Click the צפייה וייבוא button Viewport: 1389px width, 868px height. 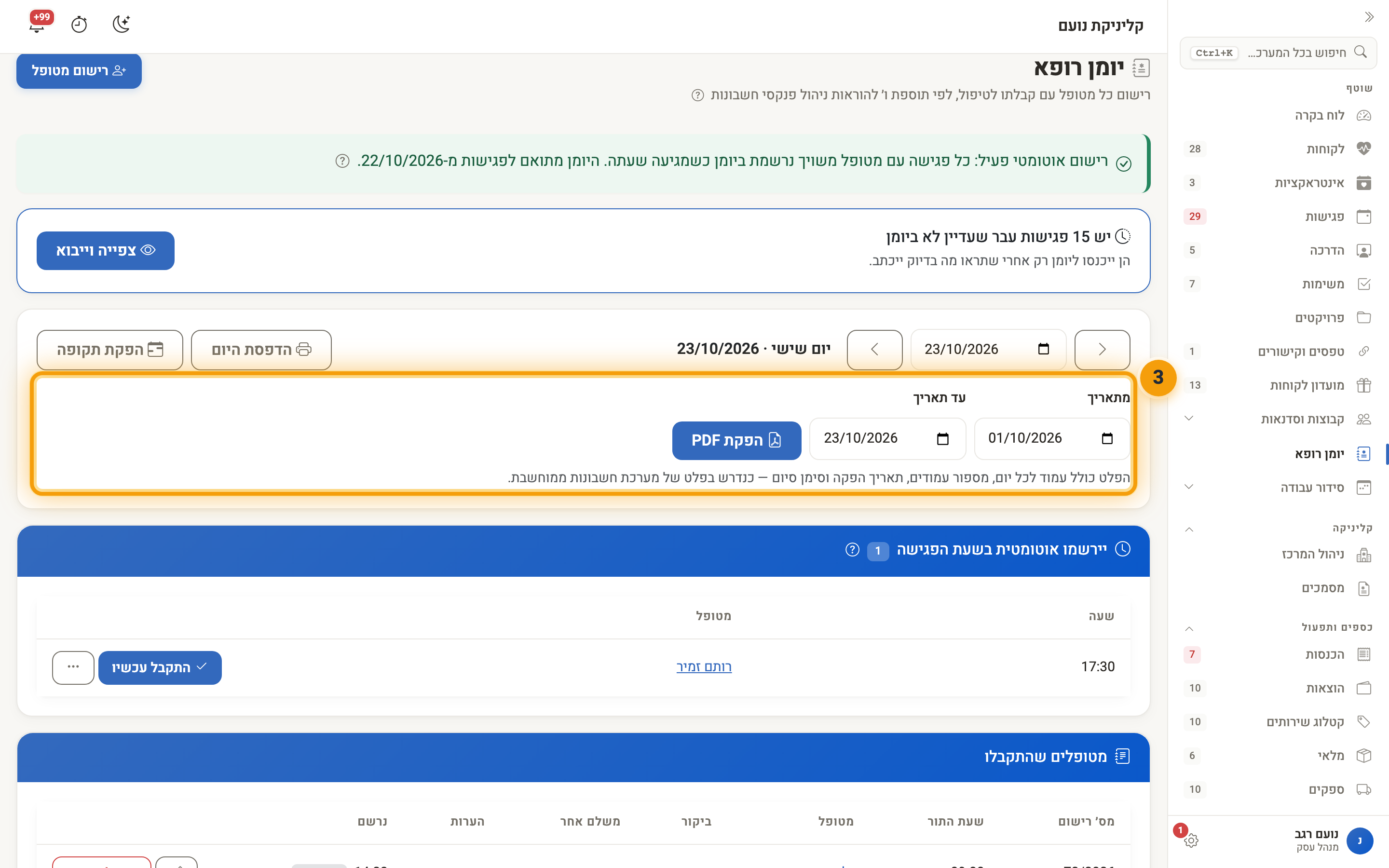[106, 250]
